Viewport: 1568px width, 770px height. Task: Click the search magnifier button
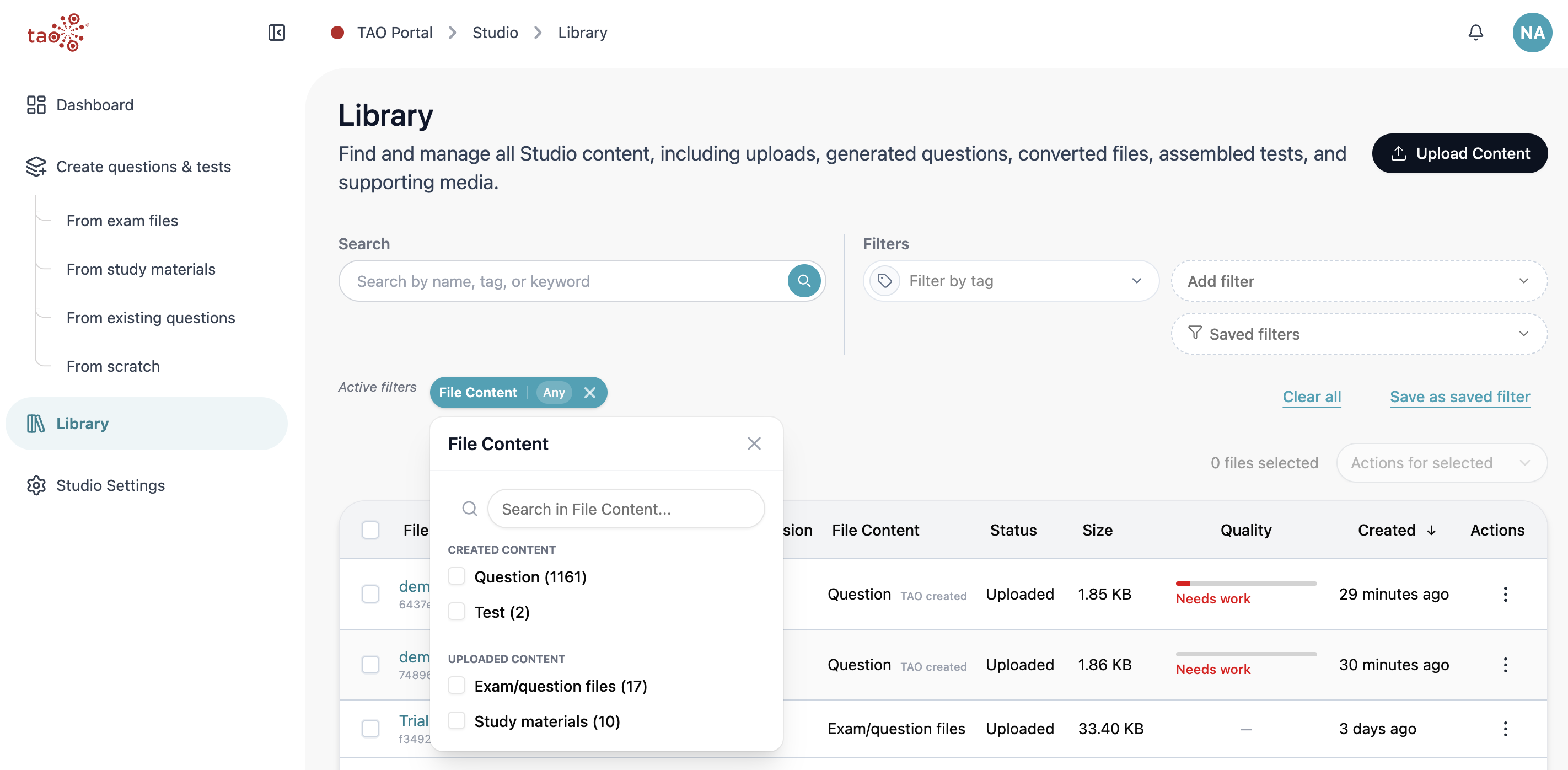pos(803,281)
